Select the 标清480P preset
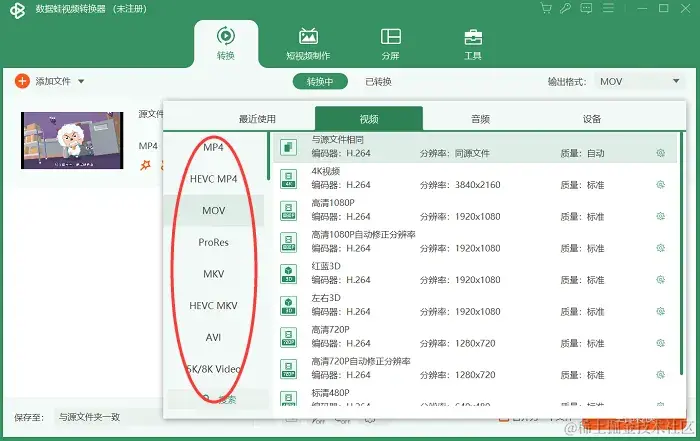This screenshot has width=700, height=441. pos(475,396)
